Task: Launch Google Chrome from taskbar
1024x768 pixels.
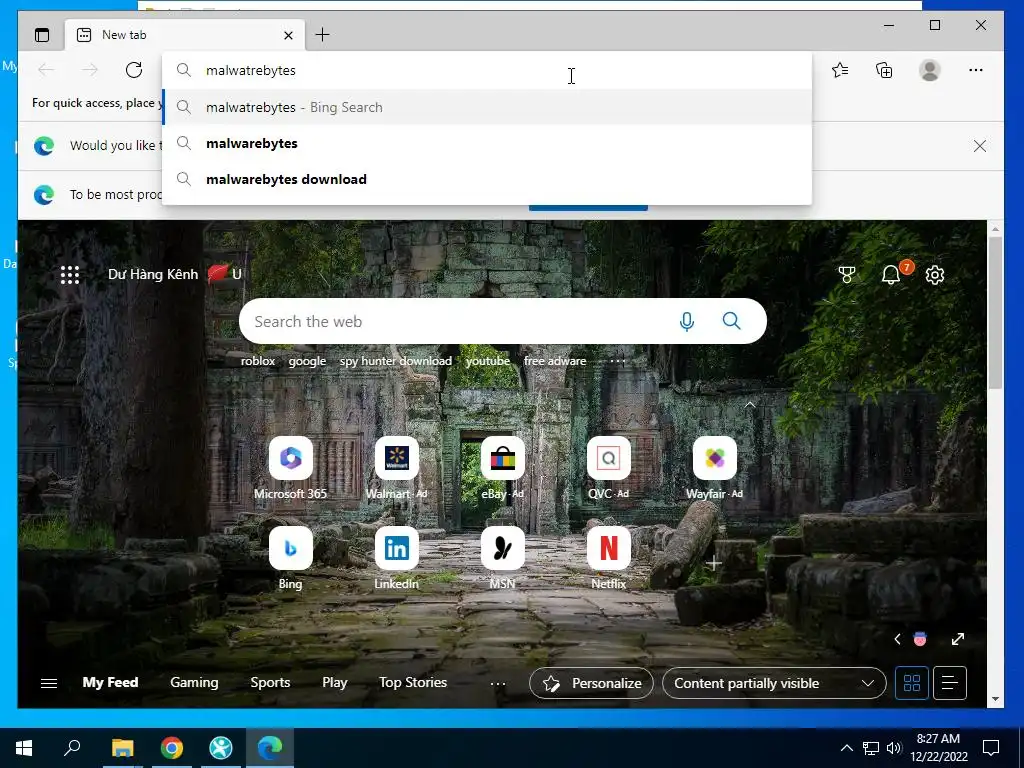Action: click(x=172, y=748)
